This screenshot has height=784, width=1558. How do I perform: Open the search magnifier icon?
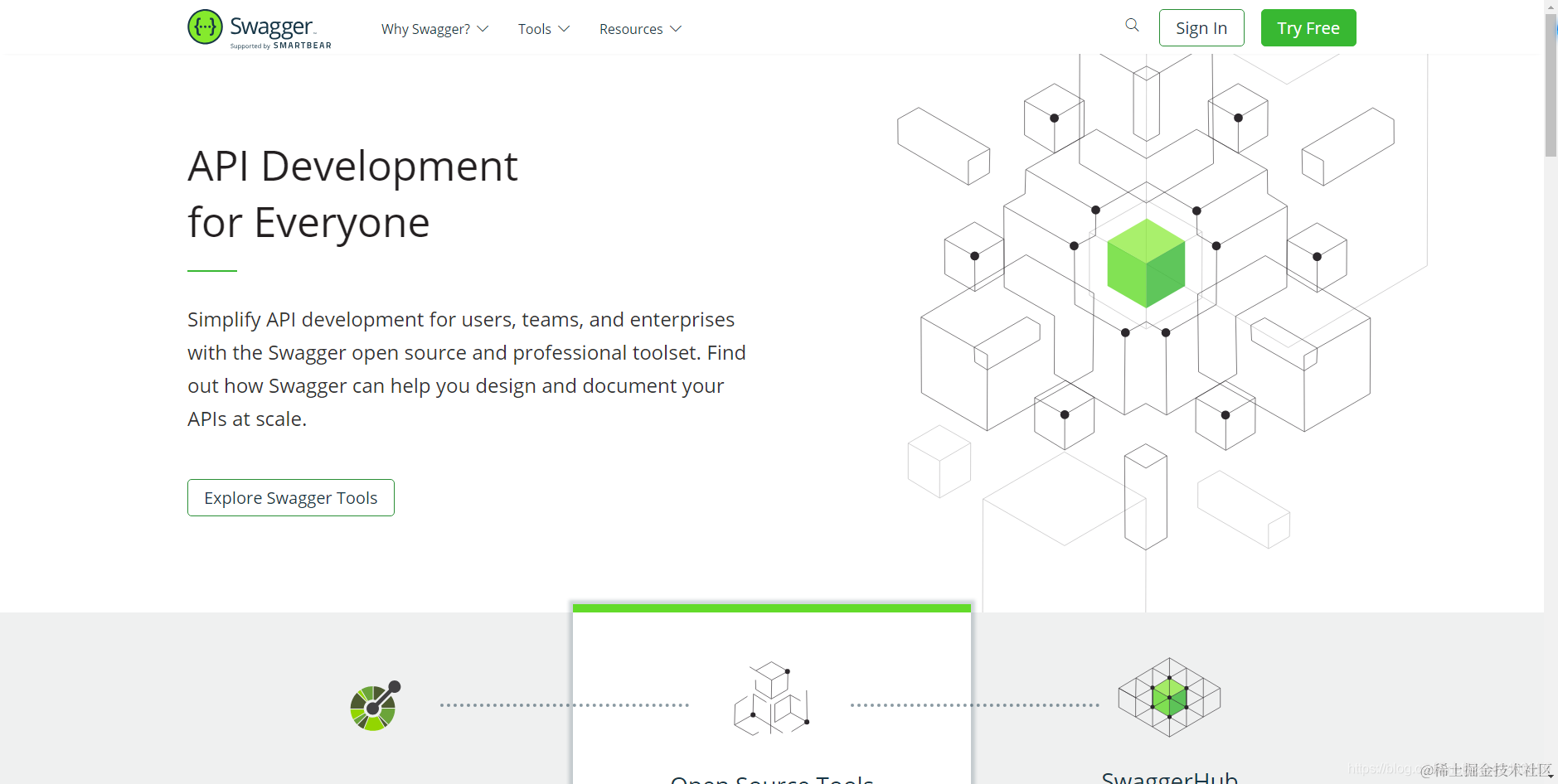pyautogui.click(x=1132, y=26)
